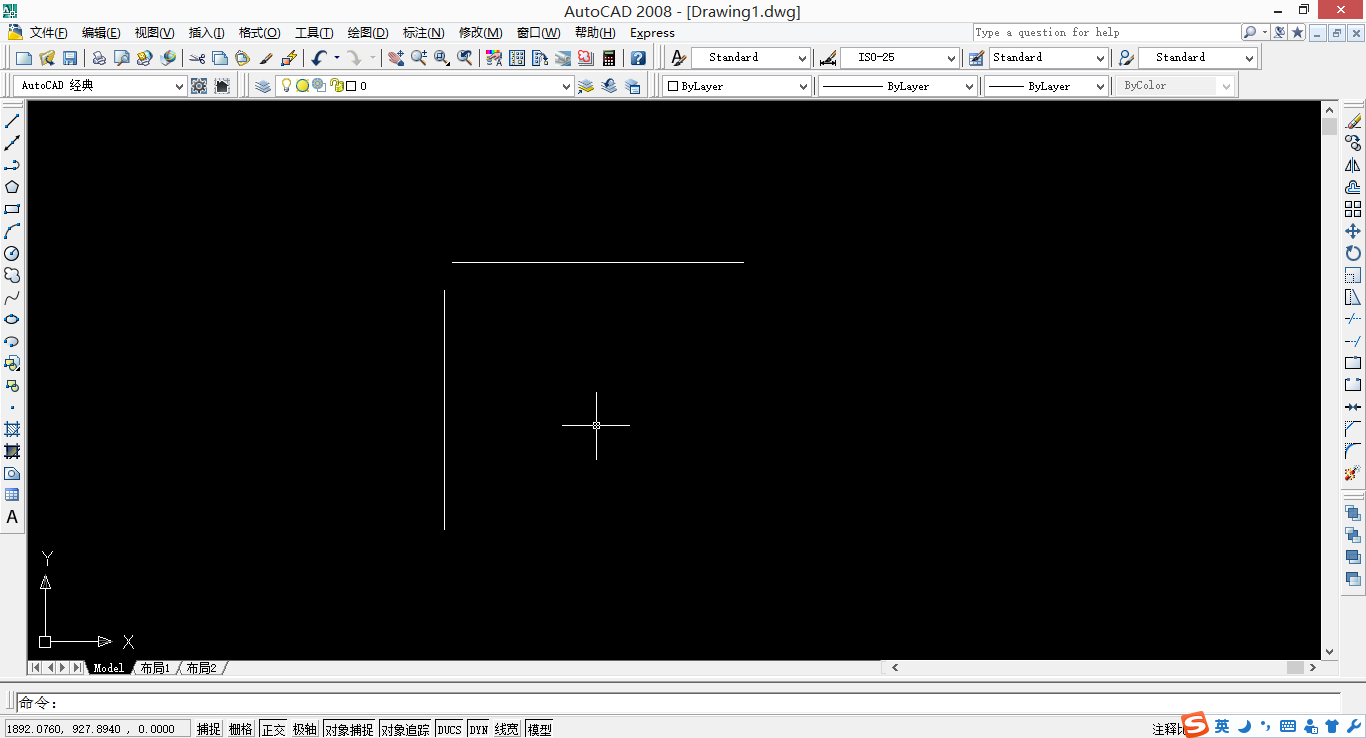Click the New drawing icon

pyautogui.click(x=24, y=58)
